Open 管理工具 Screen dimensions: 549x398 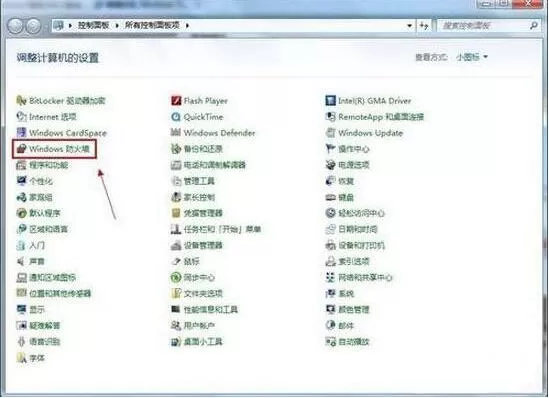(193, 181)
